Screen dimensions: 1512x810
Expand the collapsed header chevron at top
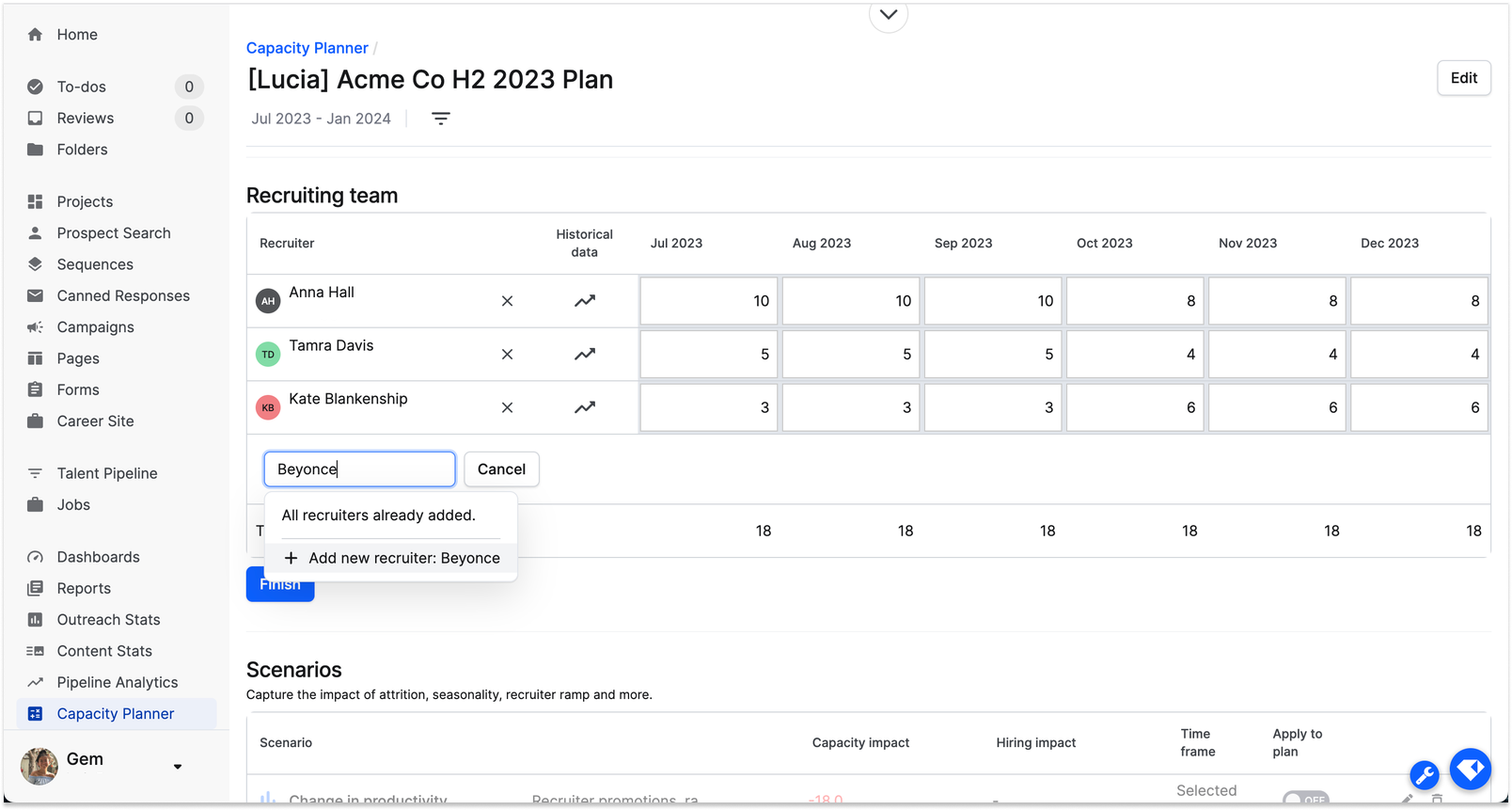click(x=889, y=15)
